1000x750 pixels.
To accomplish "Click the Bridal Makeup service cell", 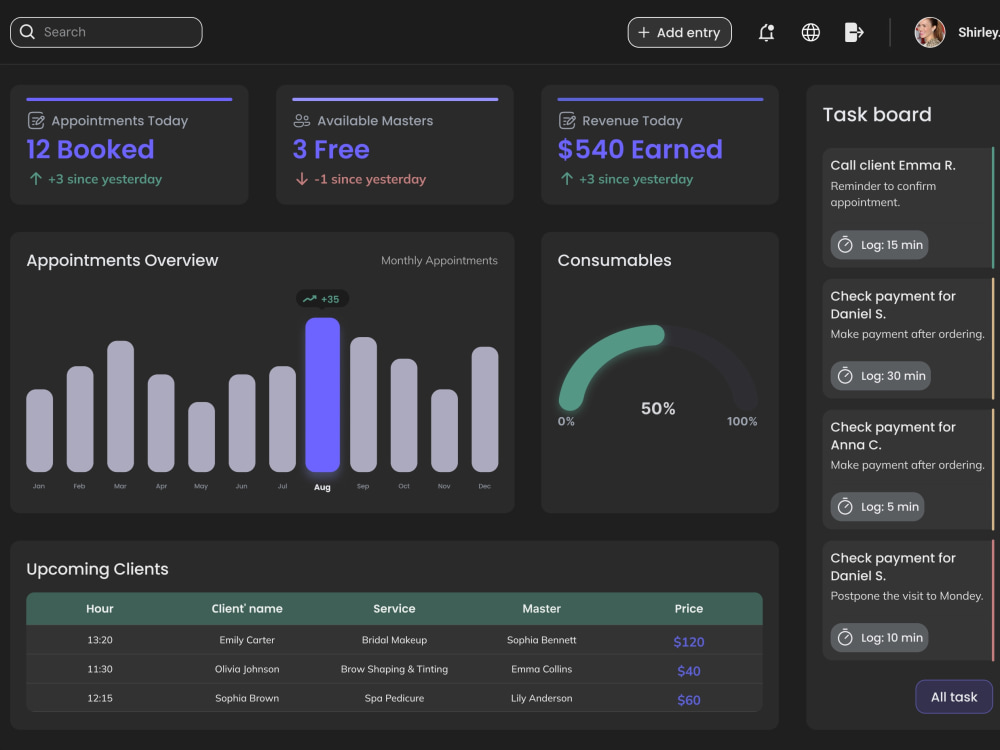I will tap(394, 640).
